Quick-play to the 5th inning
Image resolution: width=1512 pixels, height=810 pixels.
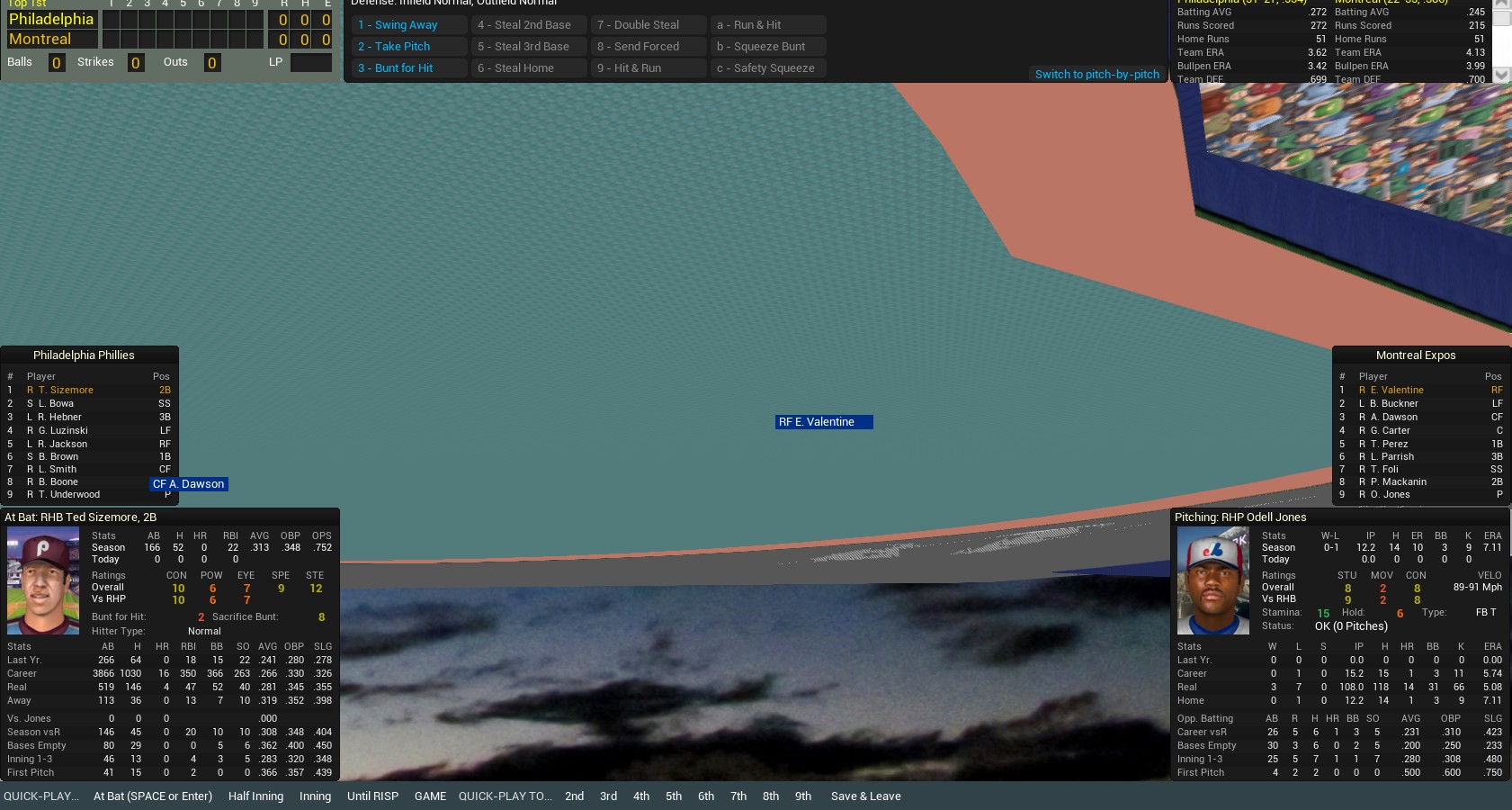(x=674, y=796)
